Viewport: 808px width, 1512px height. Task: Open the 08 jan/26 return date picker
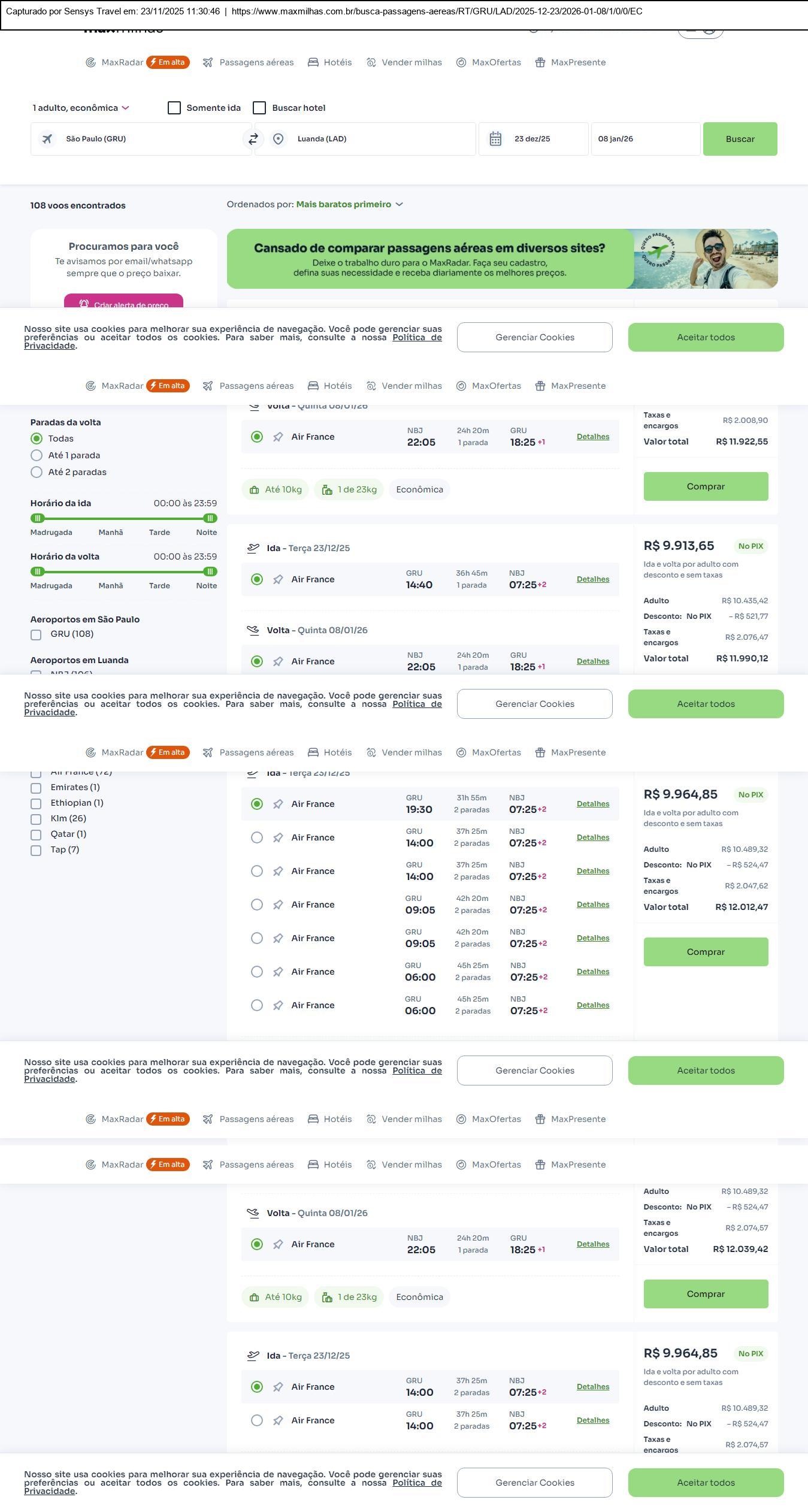tap(645, 139)
